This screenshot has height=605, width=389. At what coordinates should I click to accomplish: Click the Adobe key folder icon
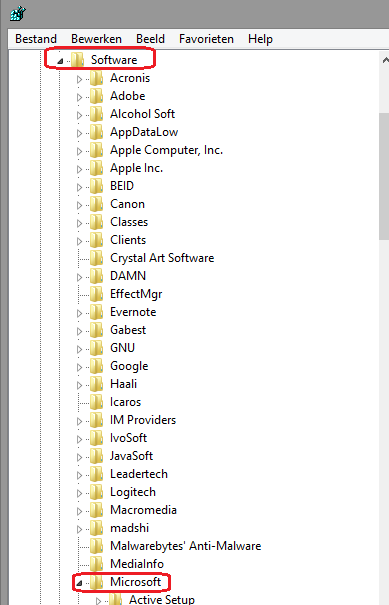[96, 96]
